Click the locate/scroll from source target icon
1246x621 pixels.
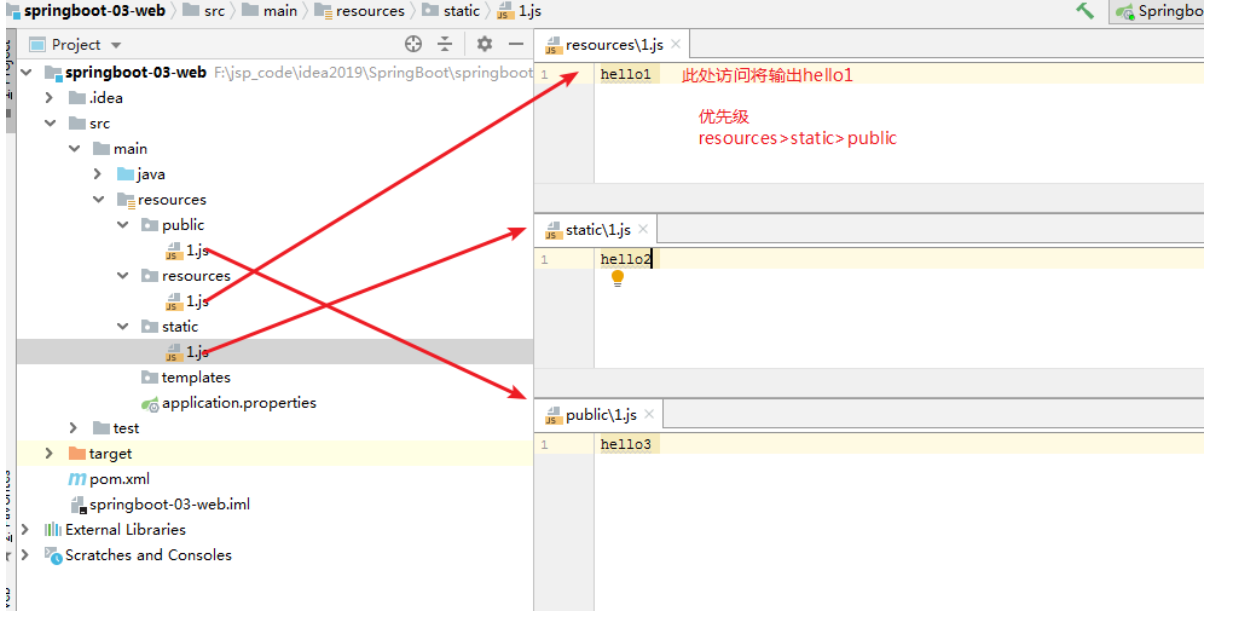pos(414,44)
